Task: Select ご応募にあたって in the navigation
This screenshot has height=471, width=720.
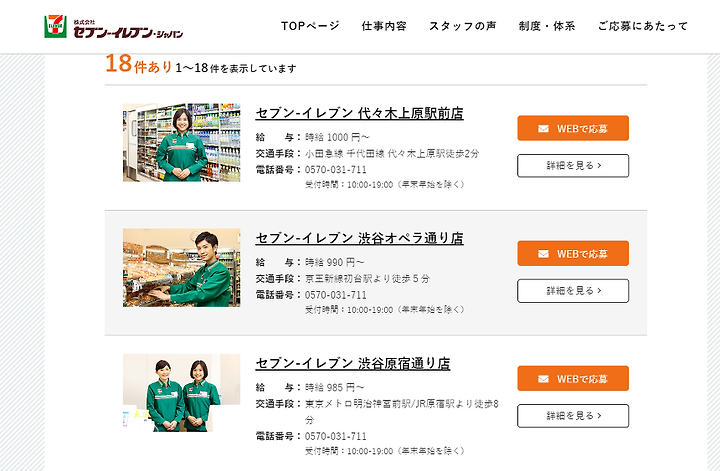Action: click(643, 26)
